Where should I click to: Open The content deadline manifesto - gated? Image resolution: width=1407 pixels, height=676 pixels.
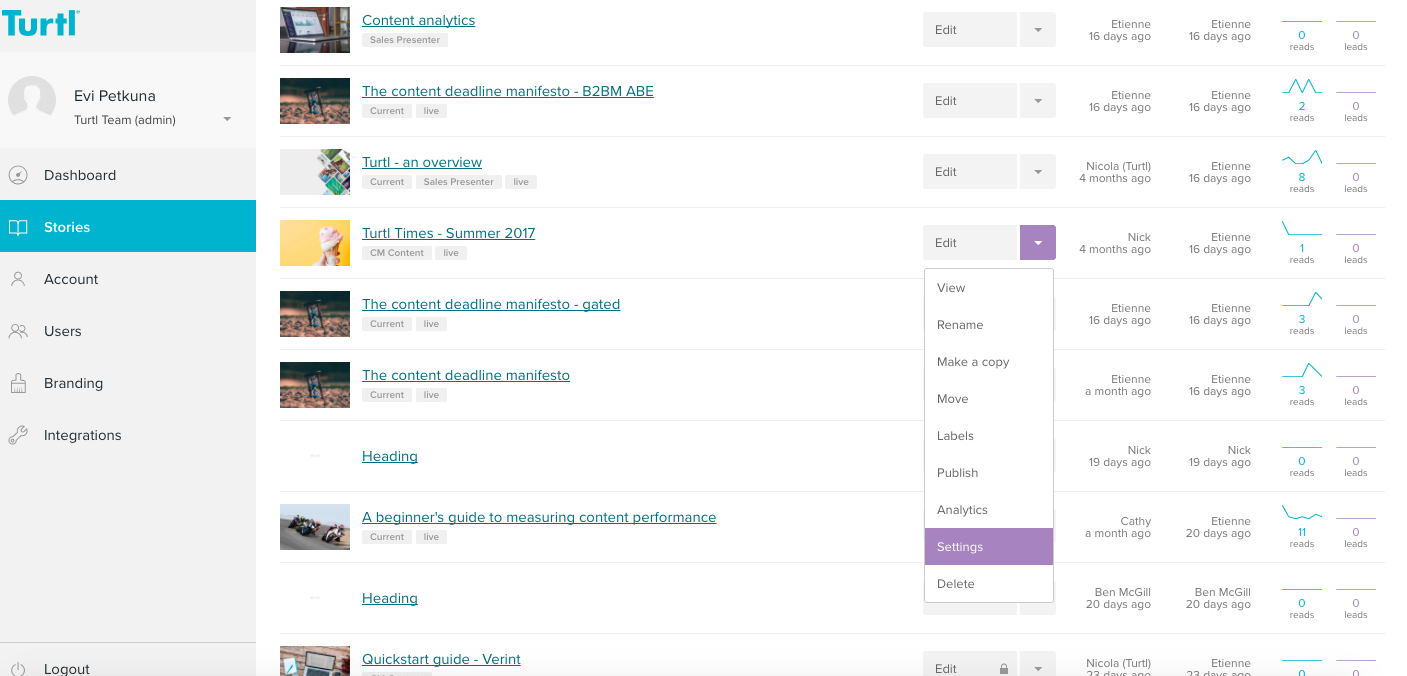tap(491, 304)
